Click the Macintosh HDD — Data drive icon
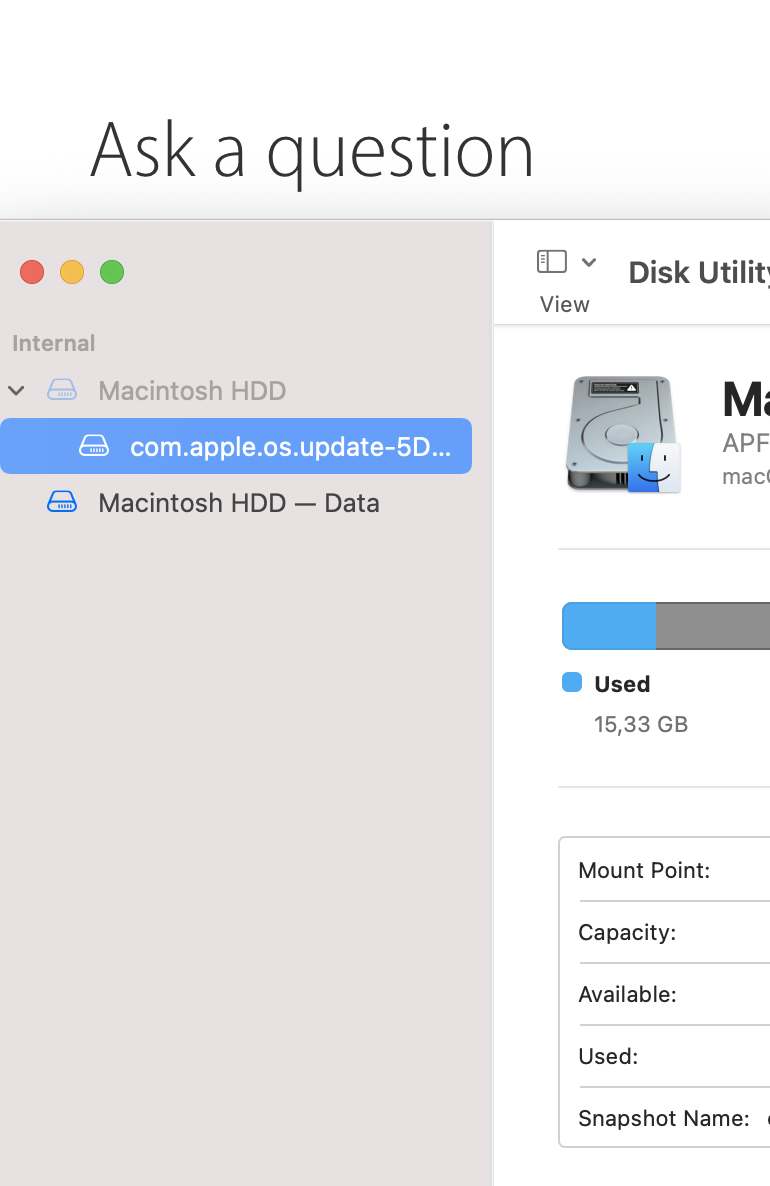The height and width of the screenshot is (1186, 770). tap(62, 502)
